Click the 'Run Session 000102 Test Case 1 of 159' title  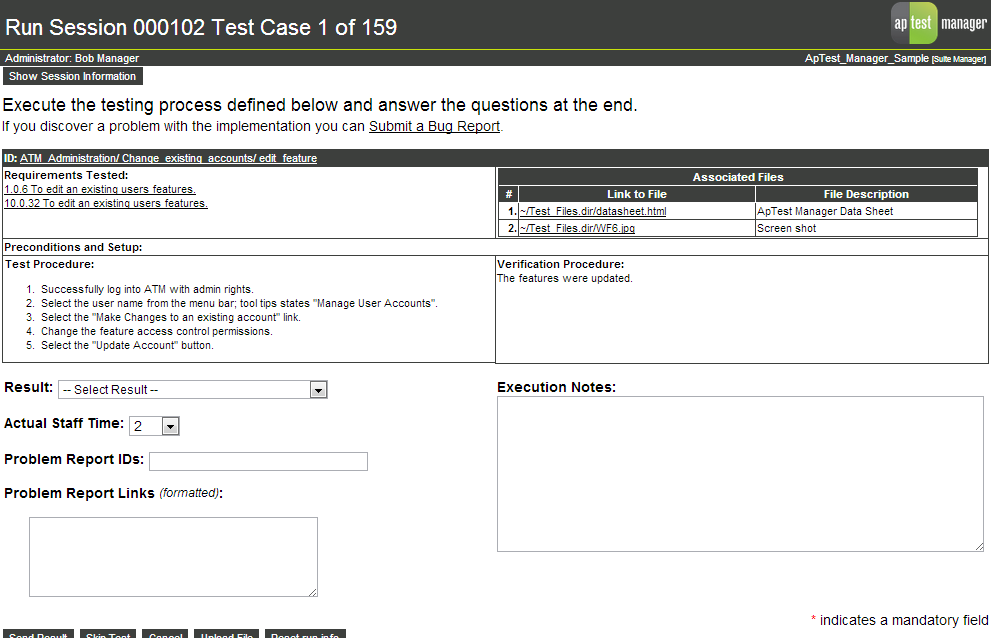tap(201, 27)
